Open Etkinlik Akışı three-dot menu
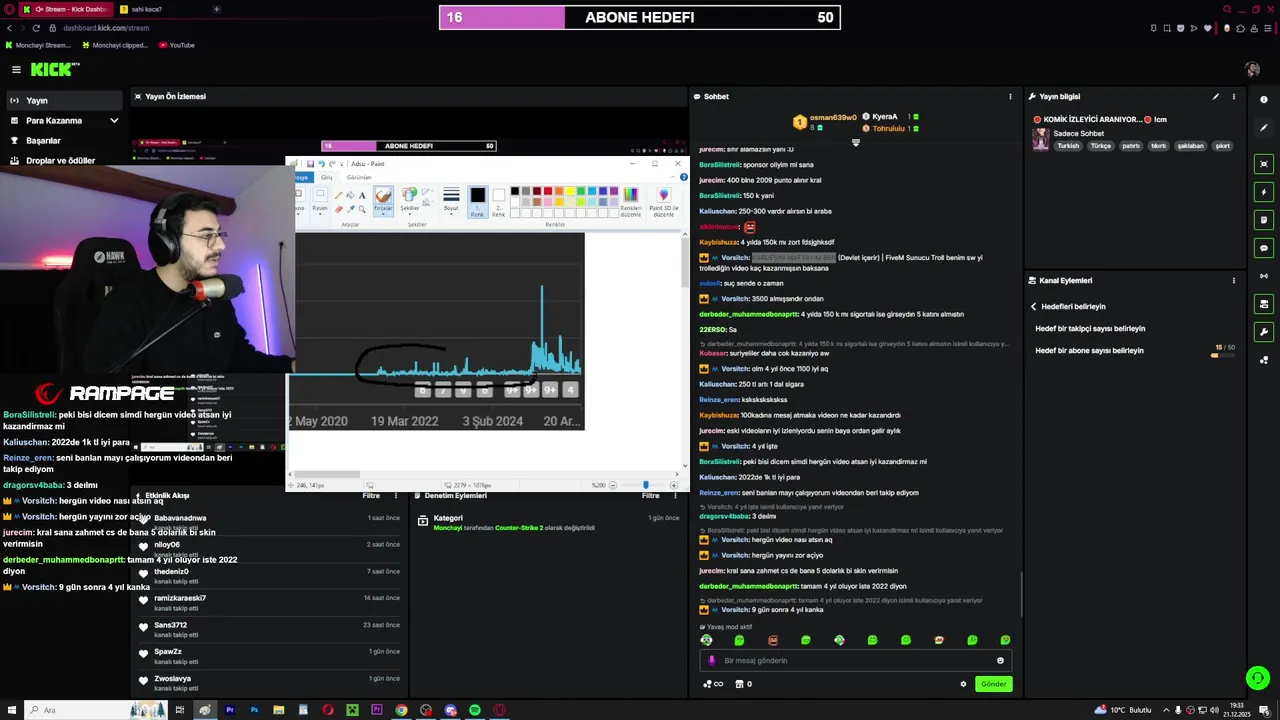Viewport: 1280px width, 720px height. (x=396, y=496)
